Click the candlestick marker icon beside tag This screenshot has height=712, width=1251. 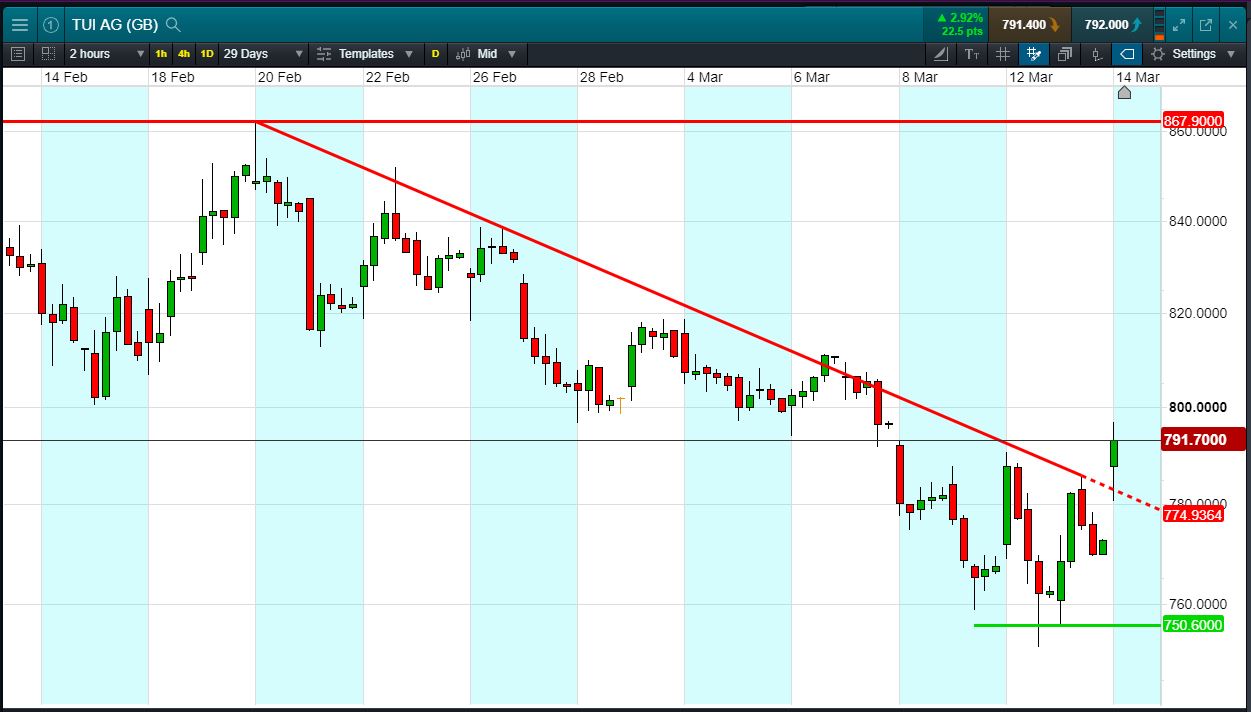(1096, 54)
